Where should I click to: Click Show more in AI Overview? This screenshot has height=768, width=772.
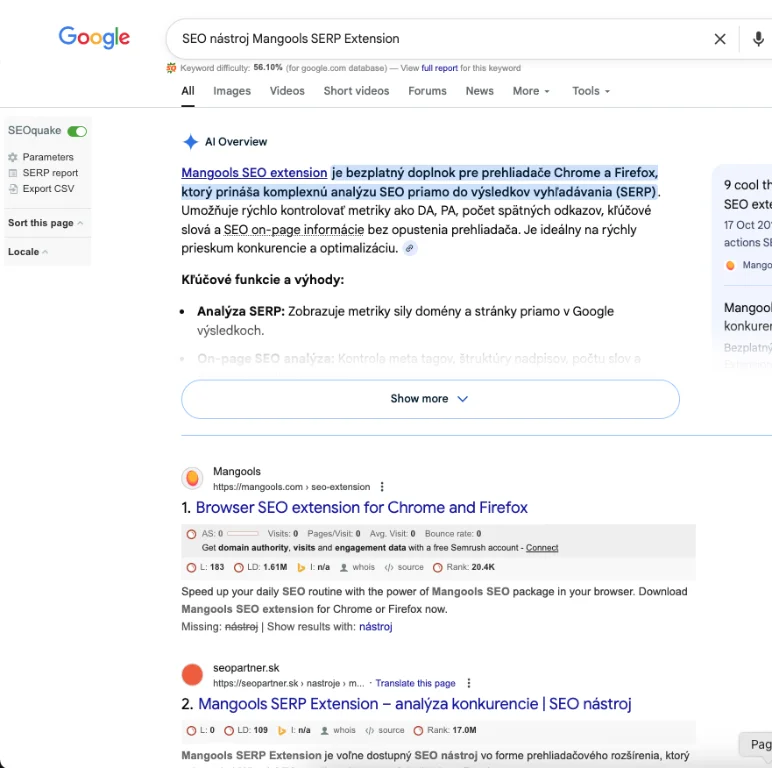[x=430, y=398]
